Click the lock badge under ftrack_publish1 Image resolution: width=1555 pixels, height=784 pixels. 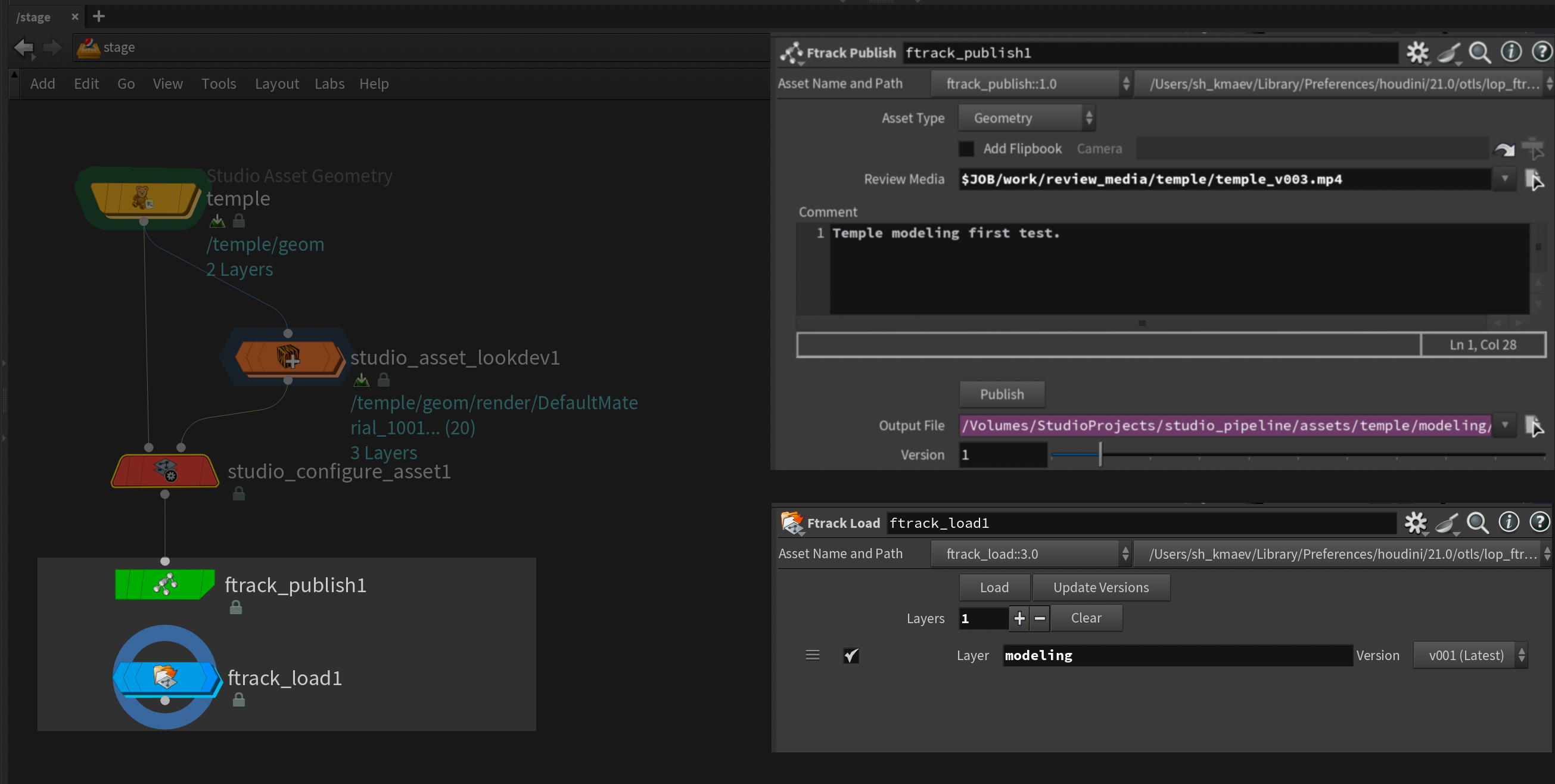click(x=236, y=607)
